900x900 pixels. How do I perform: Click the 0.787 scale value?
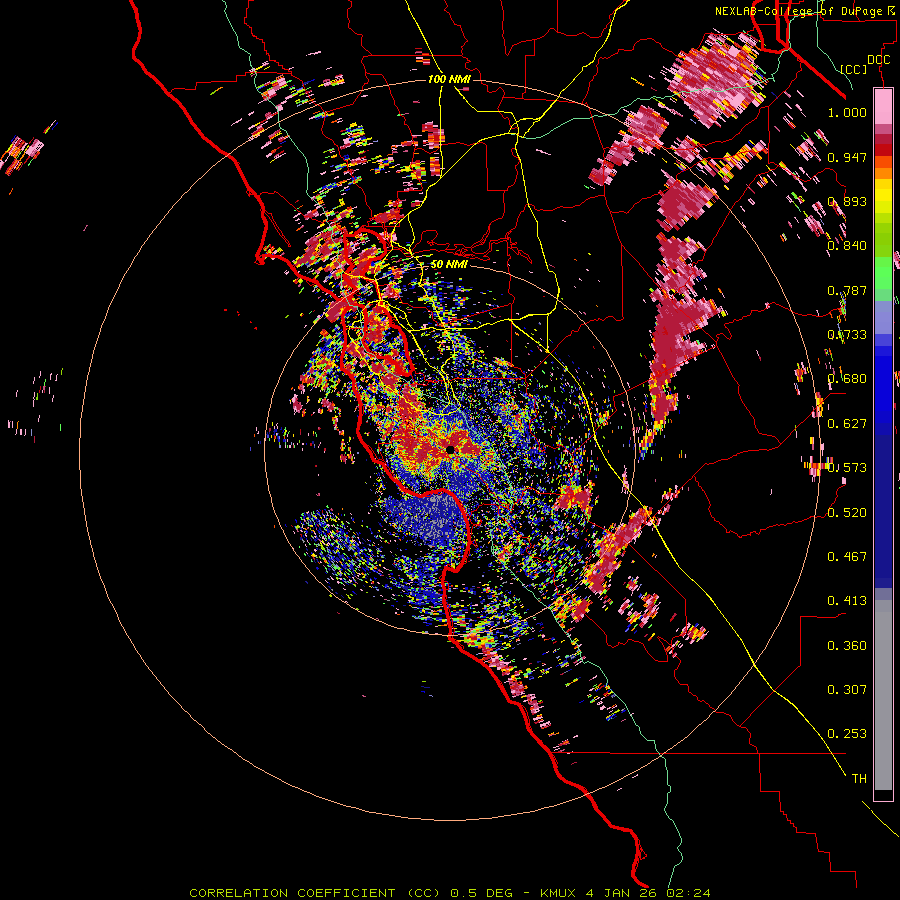pos(847,290)
